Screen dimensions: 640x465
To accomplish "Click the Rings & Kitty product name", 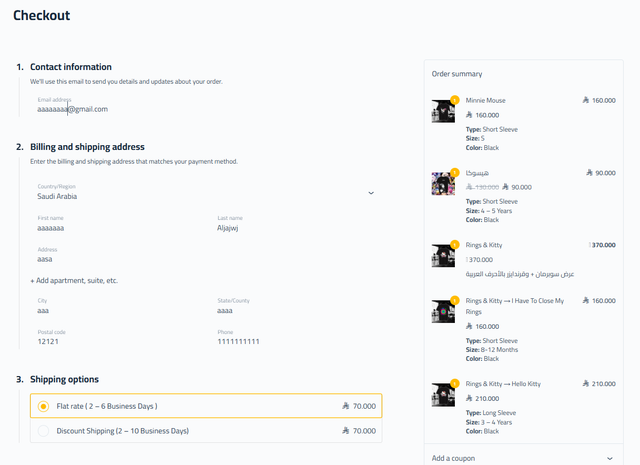I will (484, 245).
